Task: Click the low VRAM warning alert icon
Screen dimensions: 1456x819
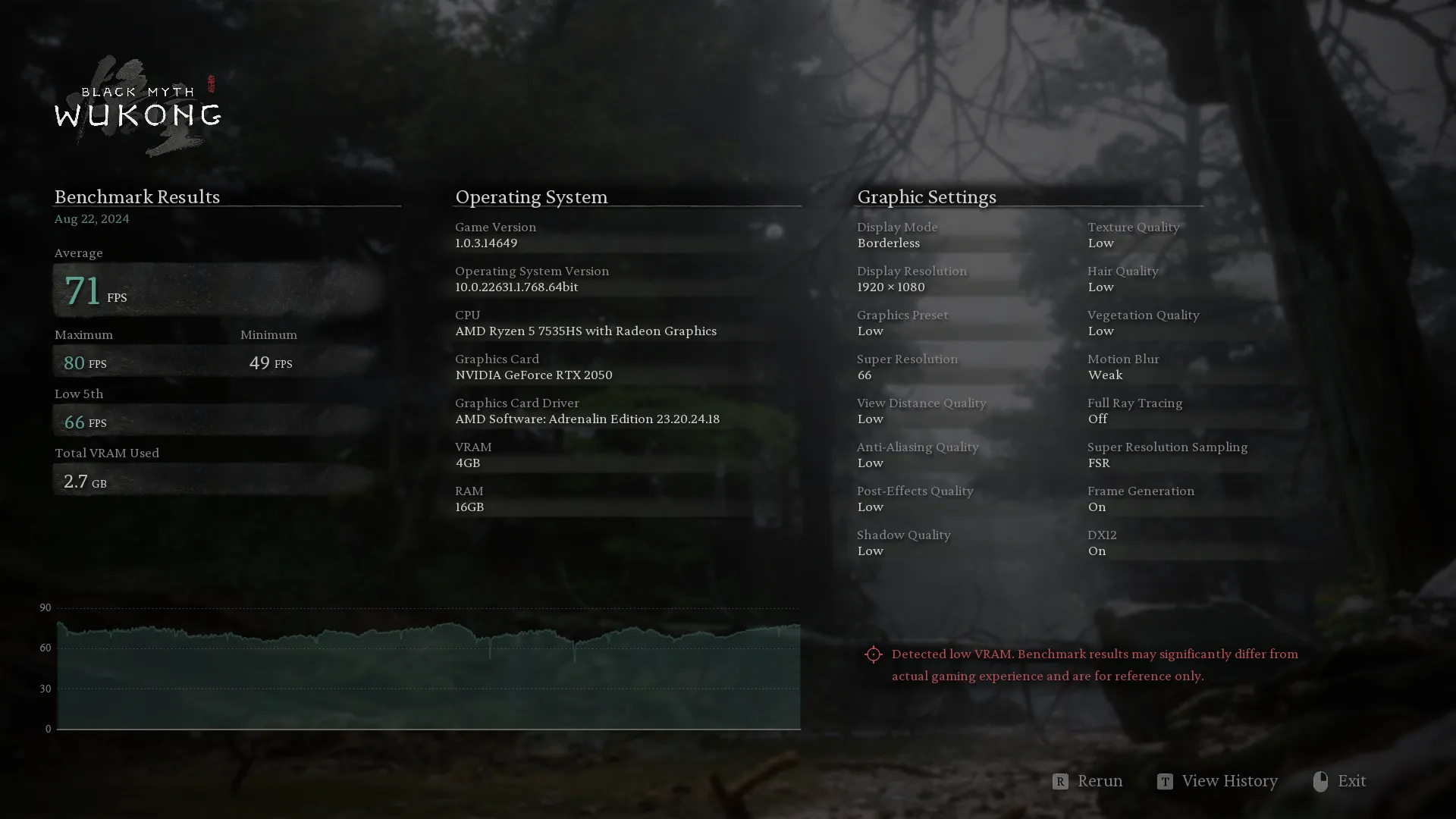Action: click(873, 654)
